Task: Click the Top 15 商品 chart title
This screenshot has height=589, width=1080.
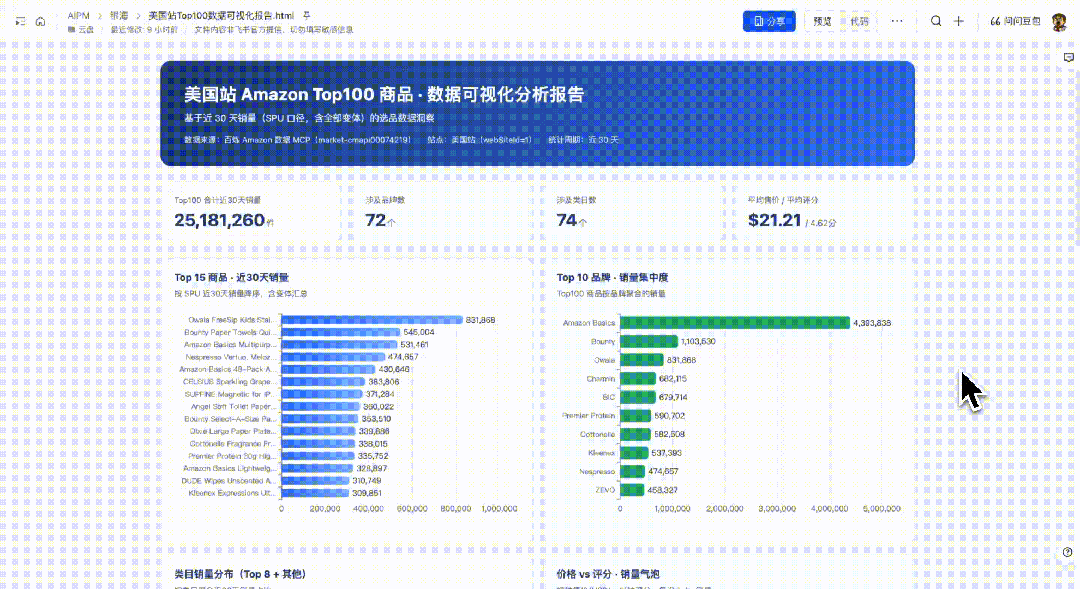Action: [231, 278]
